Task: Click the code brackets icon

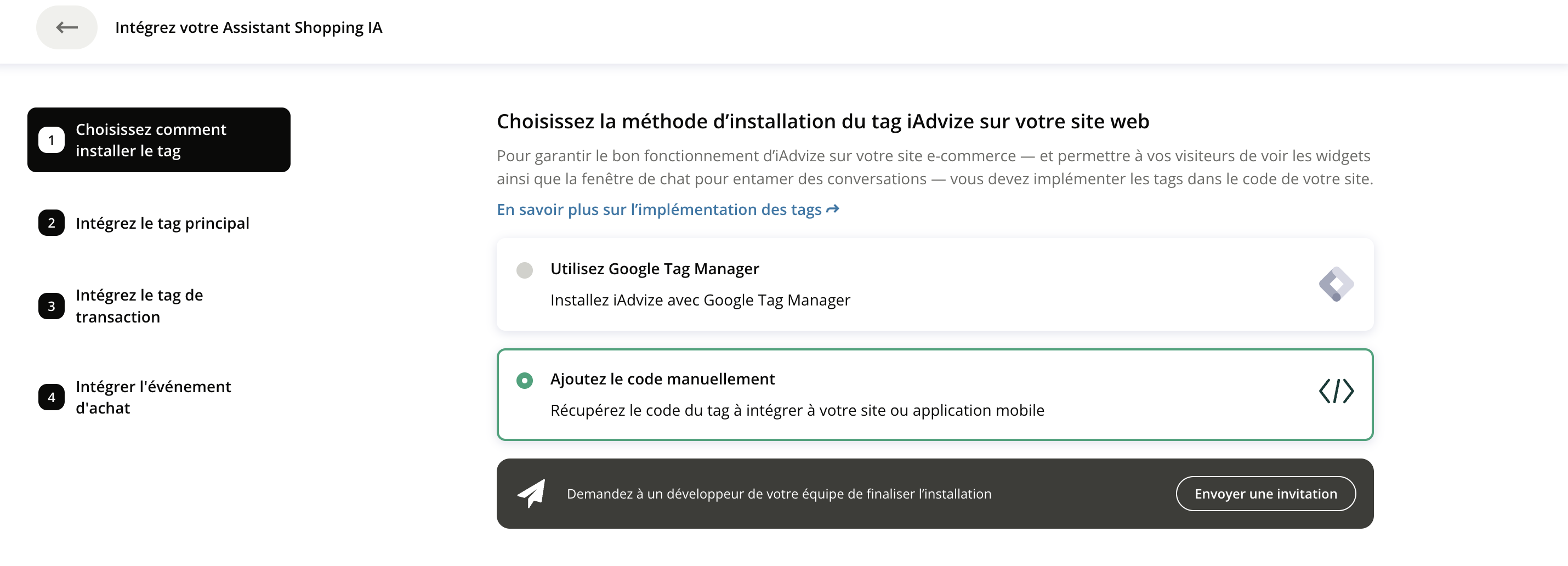Action: 1336,390
